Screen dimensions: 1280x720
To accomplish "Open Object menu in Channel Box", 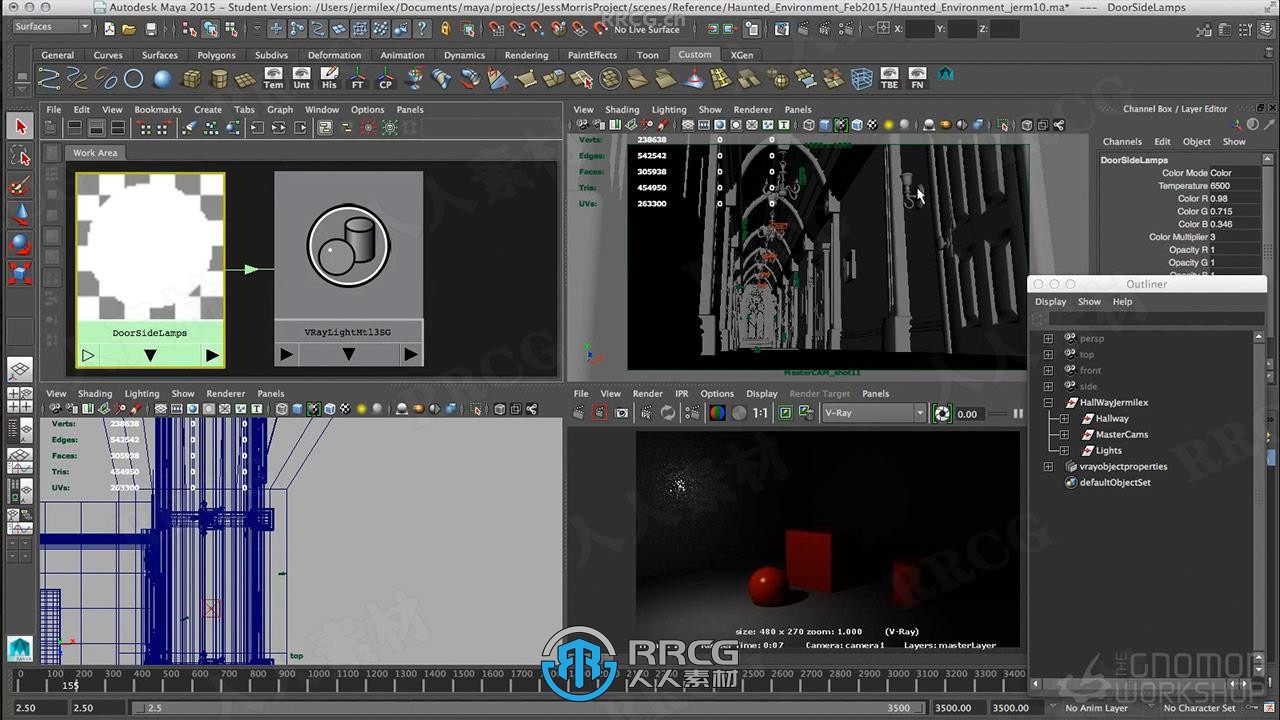I will tap(1197, 142).
